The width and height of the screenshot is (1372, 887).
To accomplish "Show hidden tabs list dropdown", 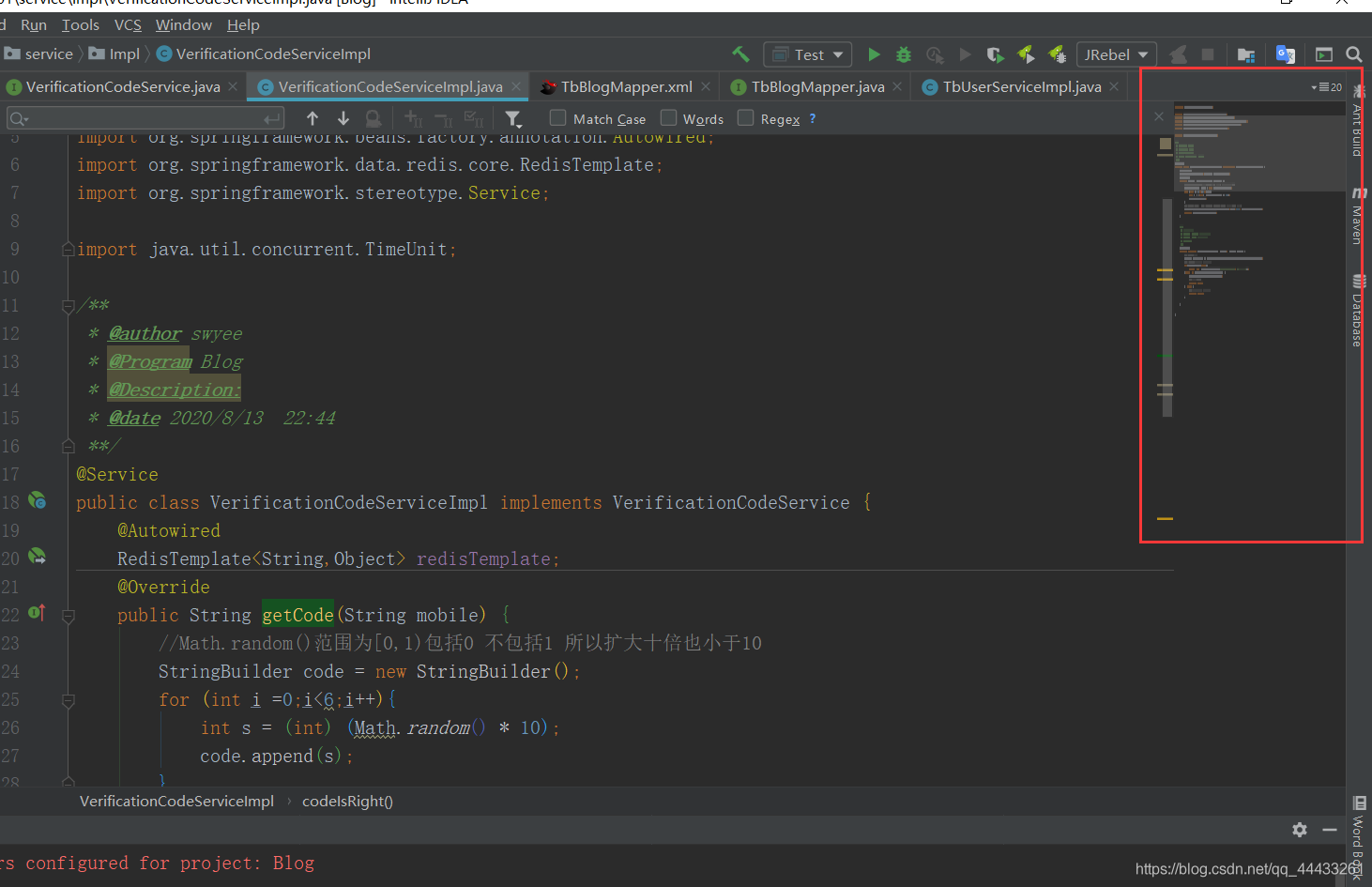I will click(x=1326, y=86).
